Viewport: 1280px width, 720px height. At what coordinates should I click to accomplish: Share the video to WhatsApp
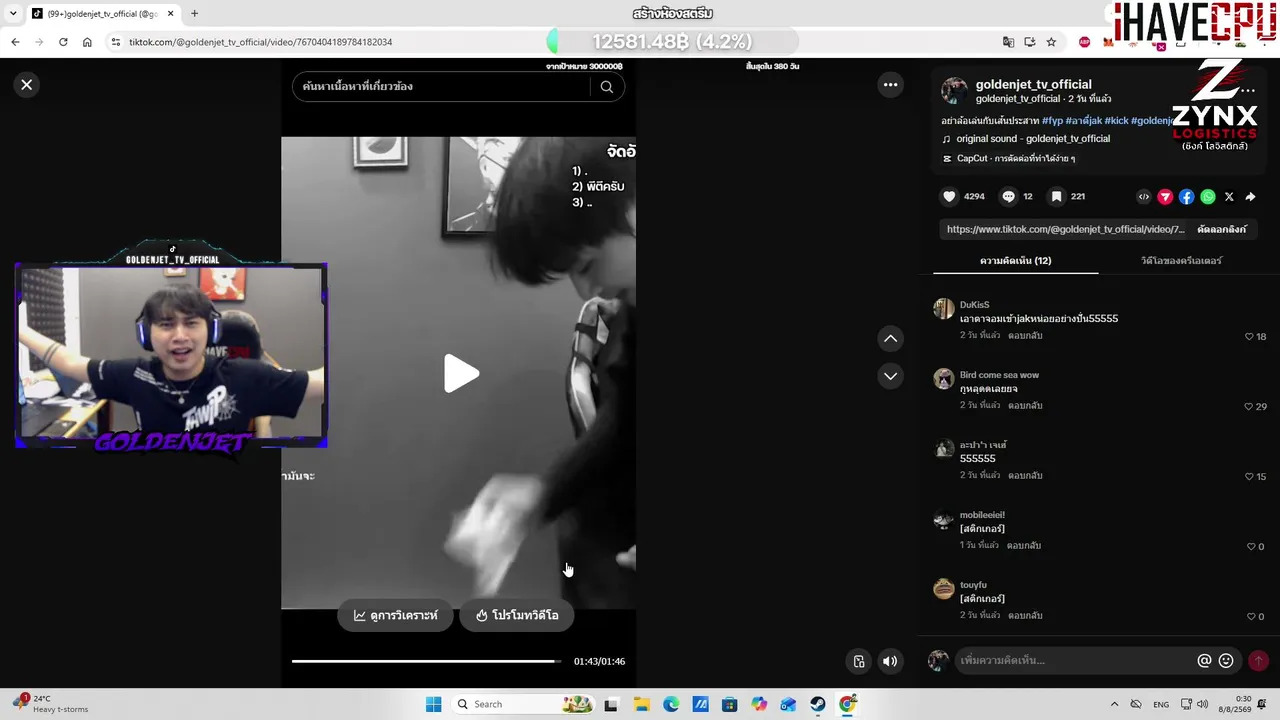coord(1208,197)
